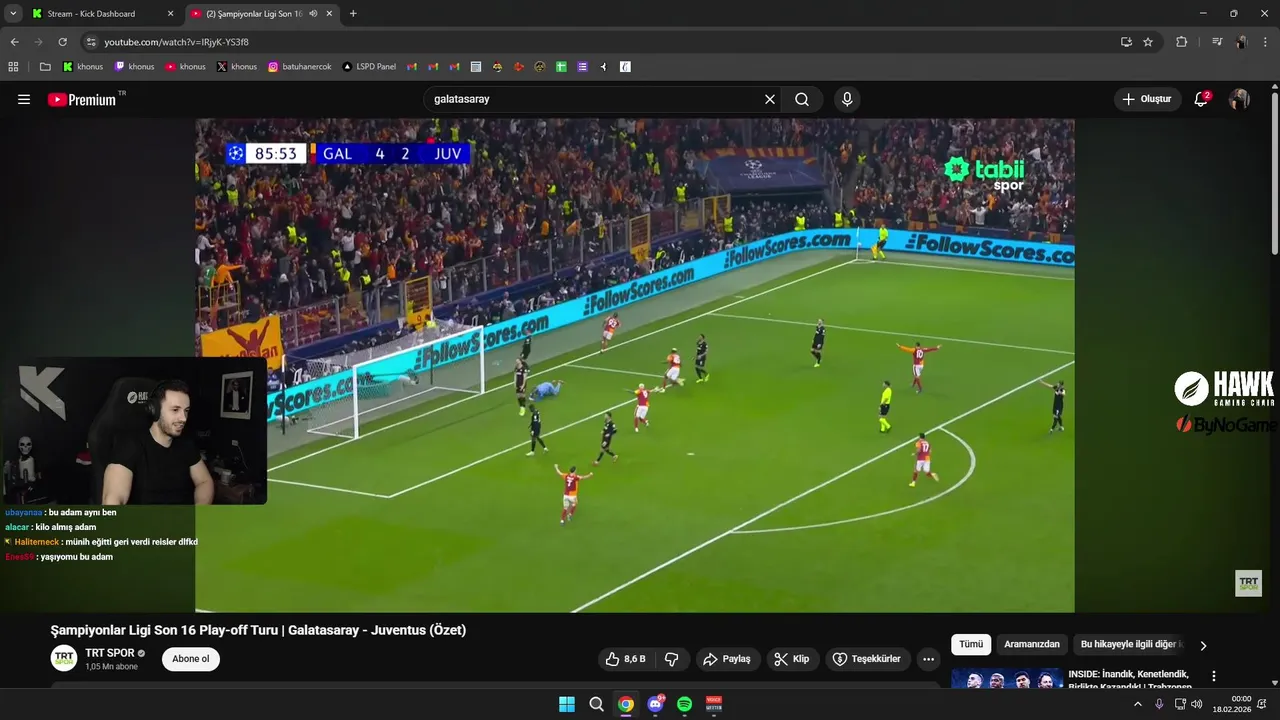Open YouTube account avatar menu
This screenshot has width=1280, height=720.
(x=1239, y=99)
